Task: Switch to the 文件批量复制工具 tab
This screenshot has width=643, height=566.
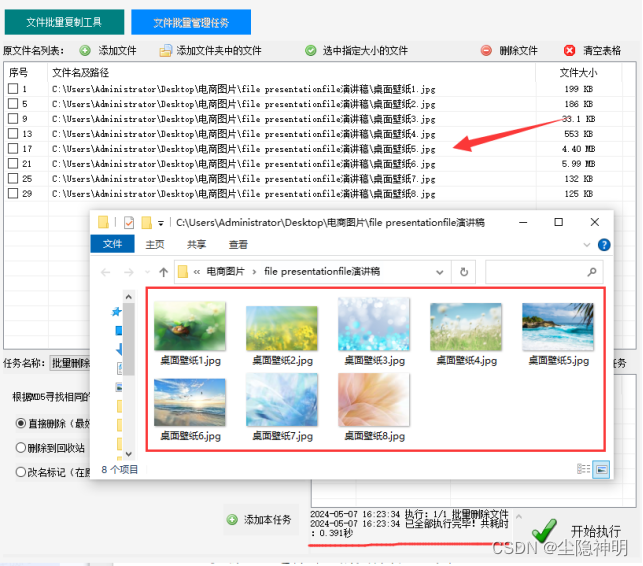Action: tap(64, 22)
